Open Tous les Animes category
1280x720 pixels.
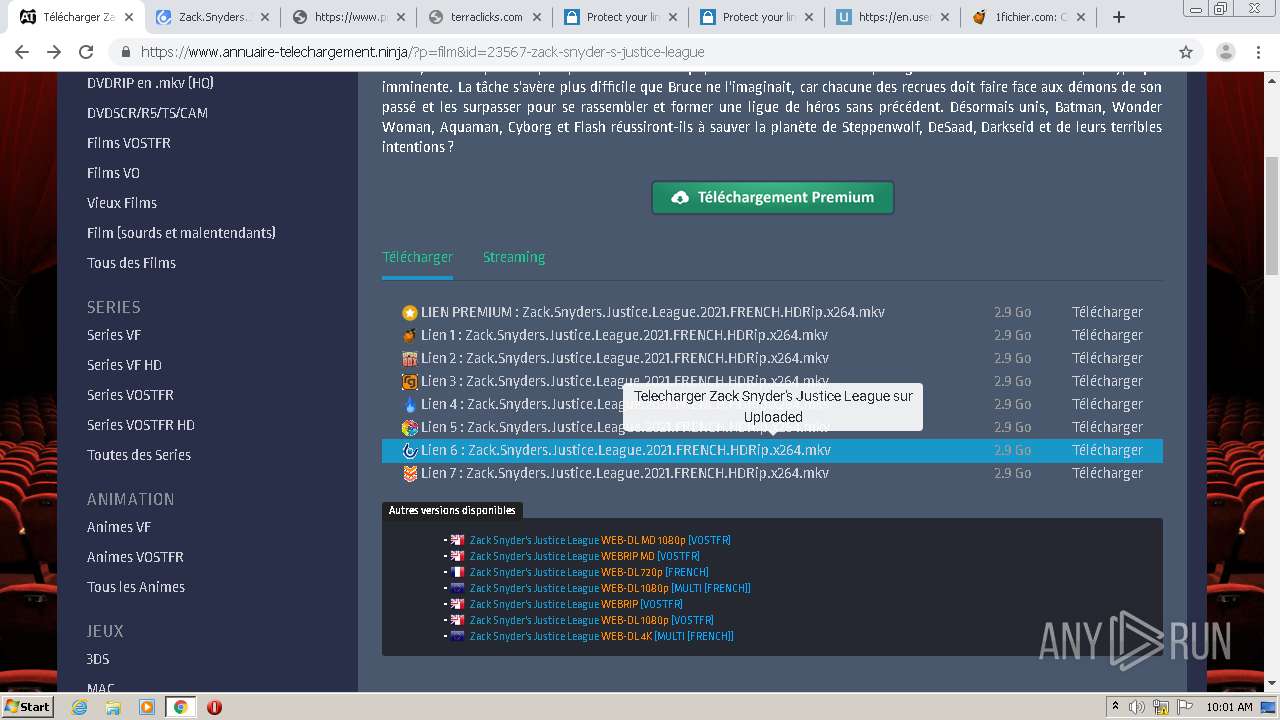(136, 587)
